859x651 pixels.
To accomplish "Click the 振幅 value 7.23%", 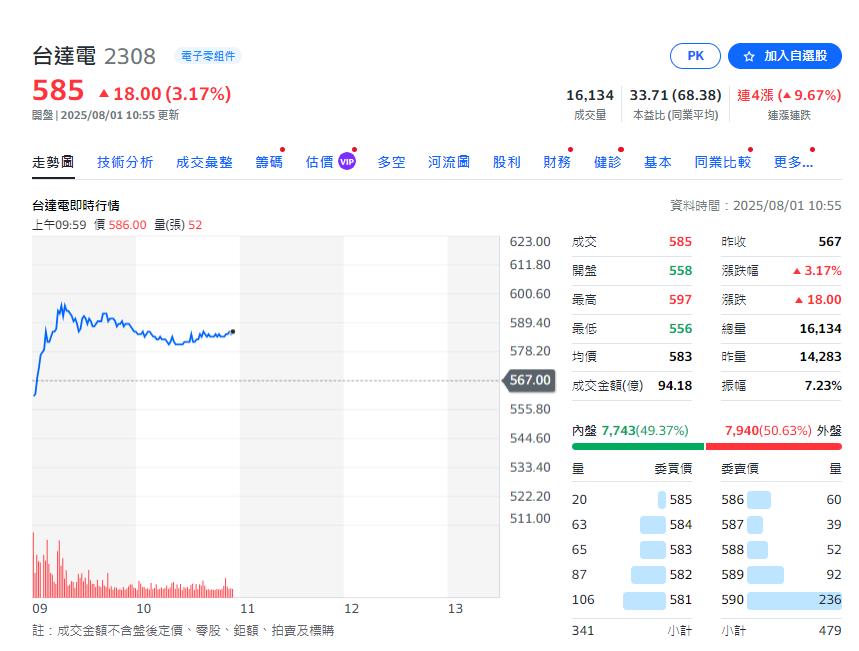I will [823, 386].
